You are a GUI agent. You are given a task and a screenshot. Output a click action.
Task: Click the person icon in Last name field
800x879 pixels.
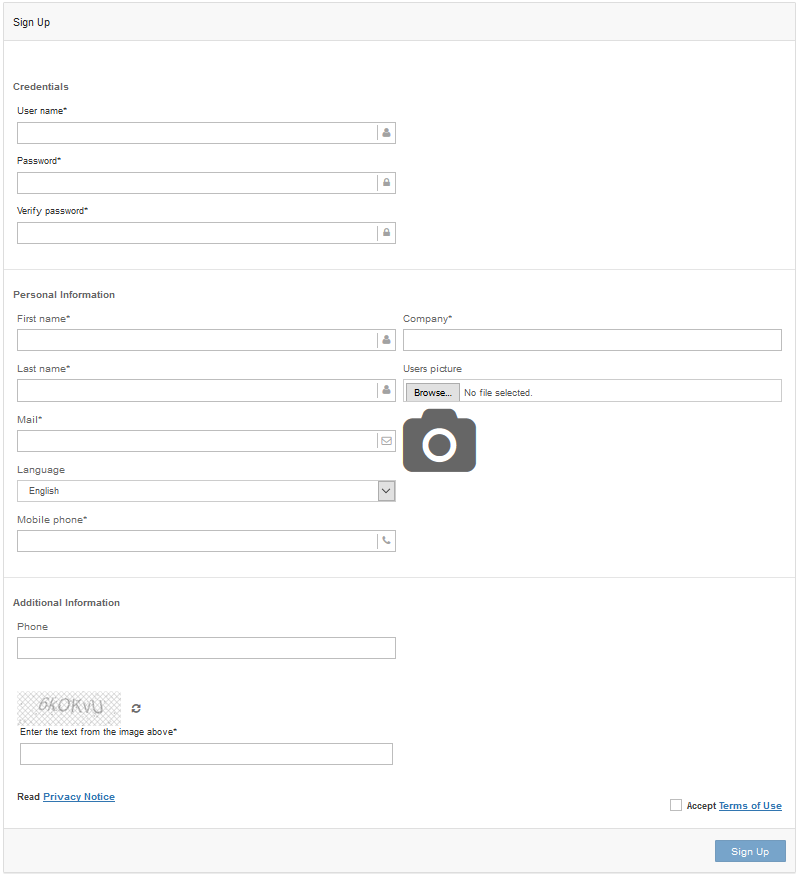(x=386, y=390)
